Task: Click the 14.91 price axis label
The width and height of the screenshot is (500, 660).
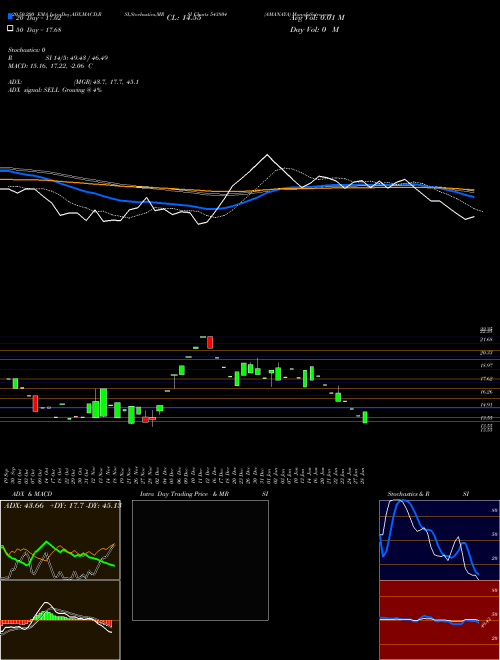Action: [486, 405]
